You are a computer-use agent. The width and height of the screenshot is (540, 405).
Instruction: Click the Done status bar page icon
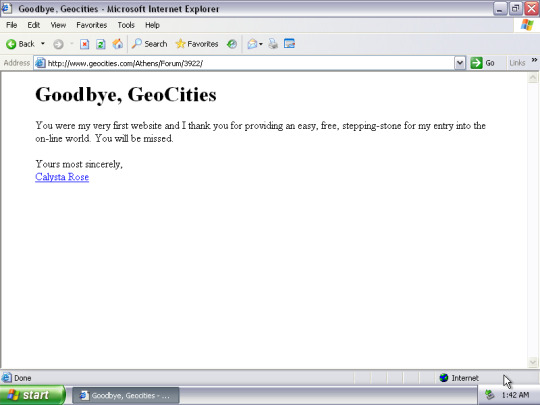(x=7, y=378)
